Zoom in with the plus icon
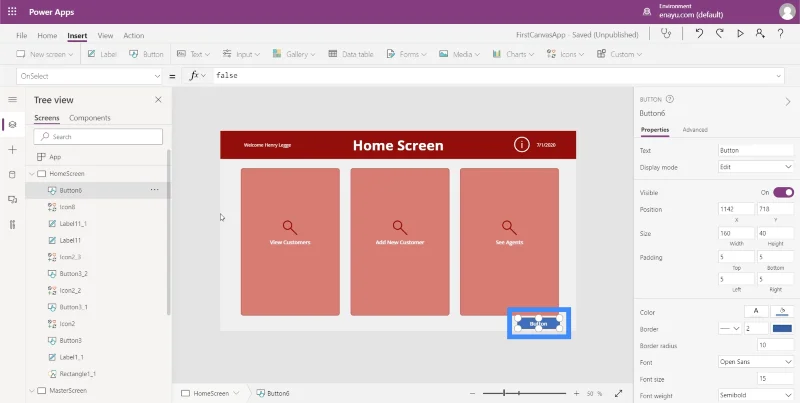 tap(577, 393)
